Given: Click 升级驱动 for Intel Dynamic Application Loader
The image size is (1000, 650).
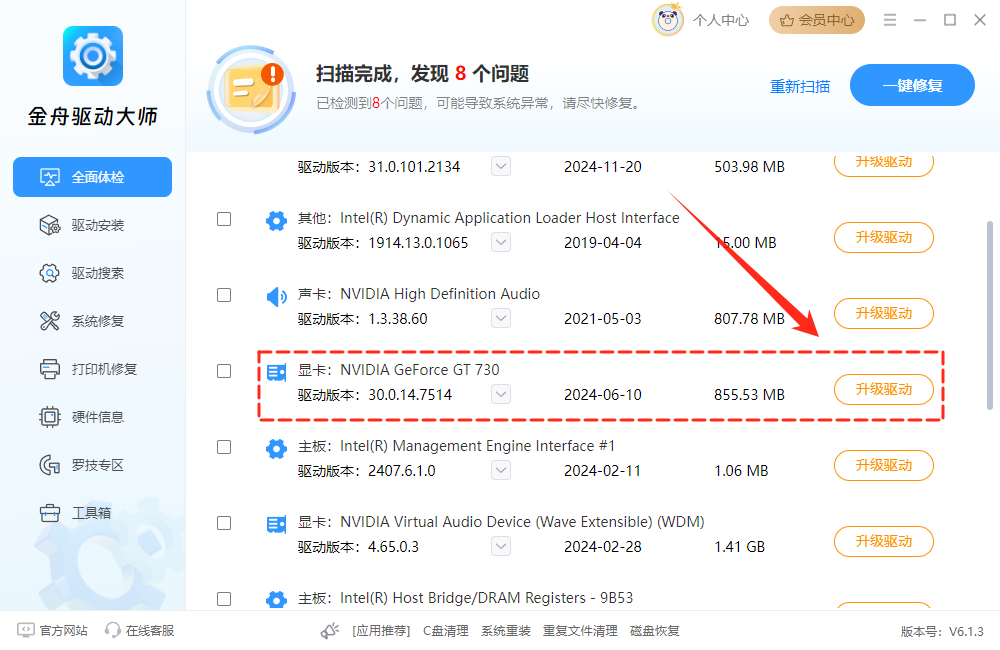Looking at the screenshot, I should click(x=884, y=238).
